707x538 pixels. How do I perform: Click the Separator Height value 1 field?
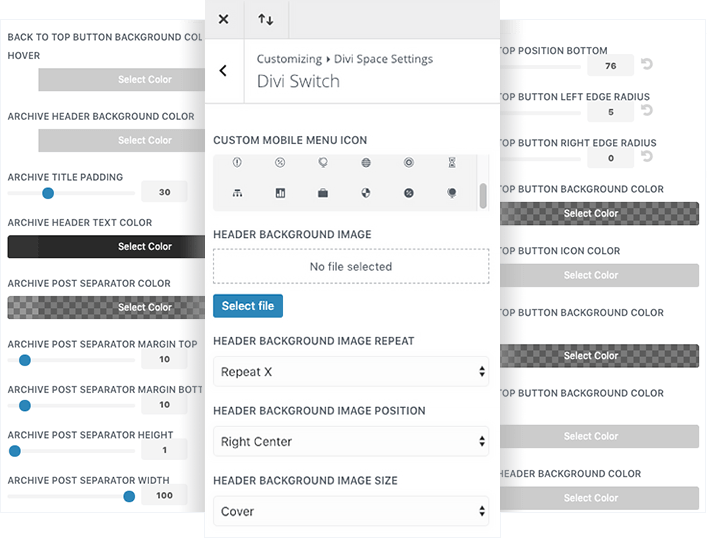click(165, 450)
